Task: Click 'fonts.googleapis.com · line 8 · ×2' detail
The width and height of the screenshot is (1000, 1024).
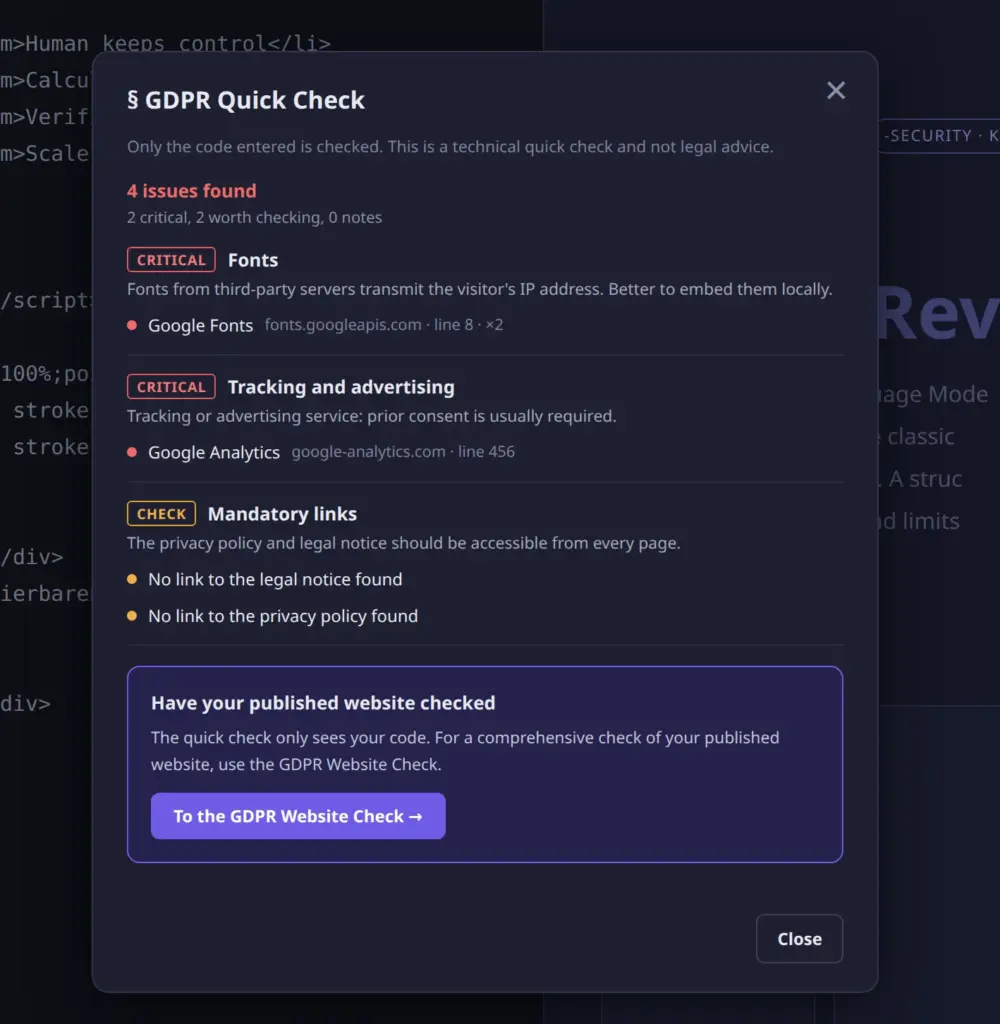Action: click(384, 325)
